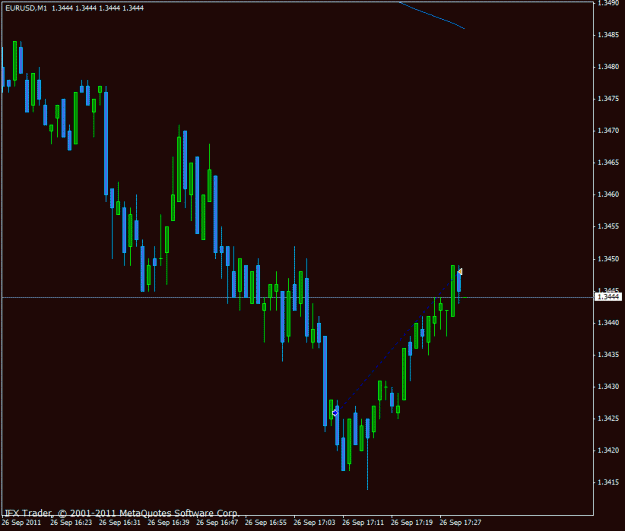
Task: Click the 1.3440 price scale label
Action: click(608, 323)
